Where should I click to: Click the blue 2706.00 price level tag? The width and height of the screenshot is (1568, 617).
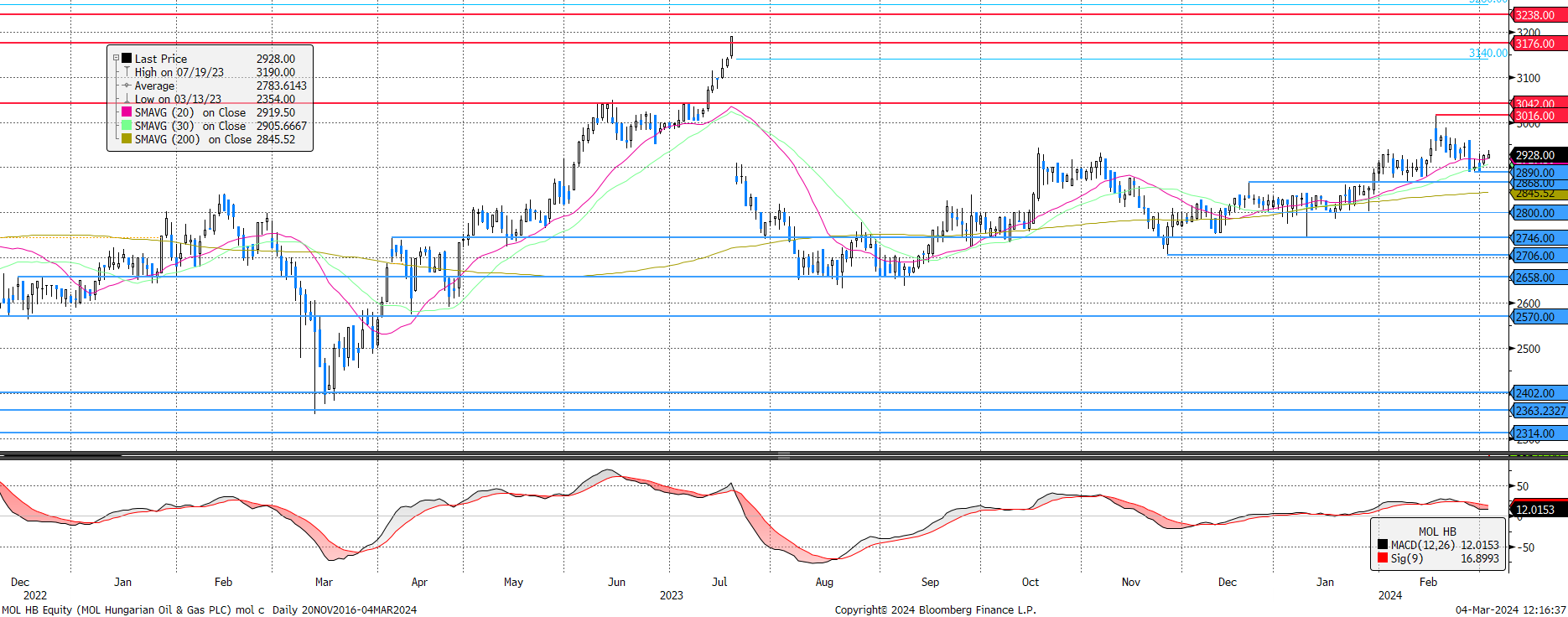(1538, 256)
